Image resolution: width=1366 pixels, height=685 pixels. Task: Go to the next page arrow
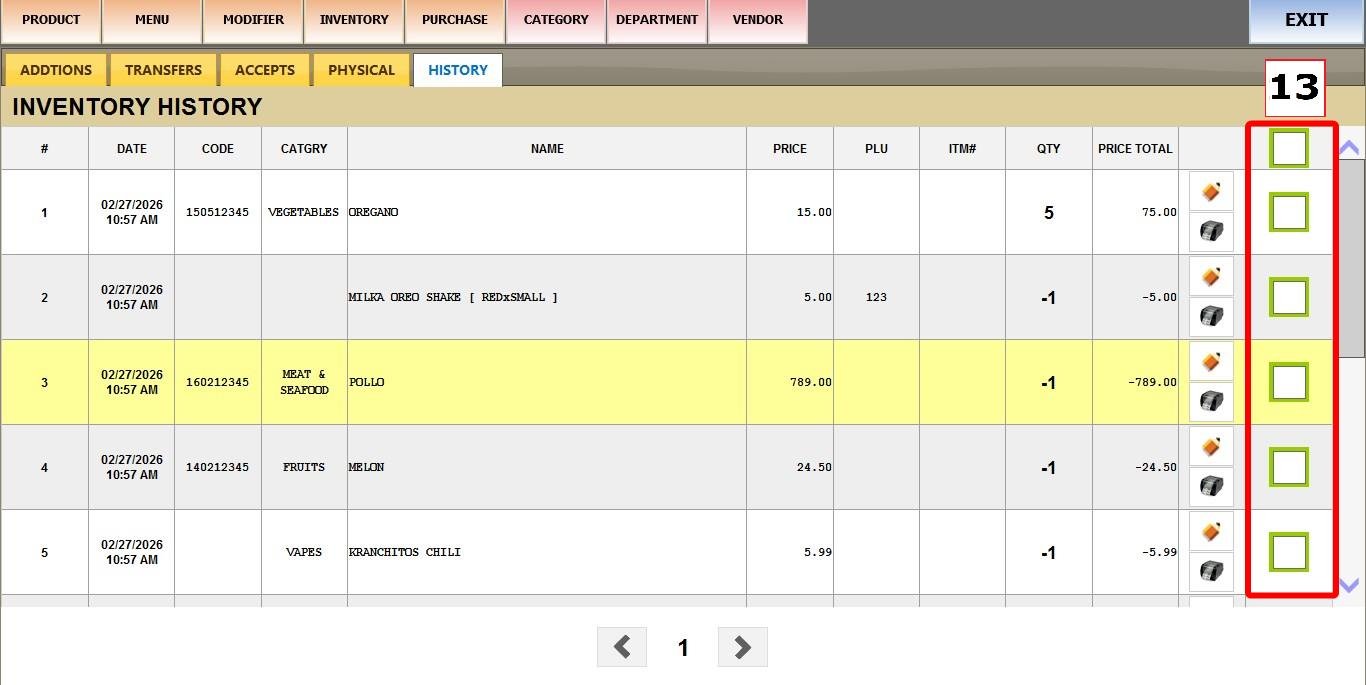point(742,647)
